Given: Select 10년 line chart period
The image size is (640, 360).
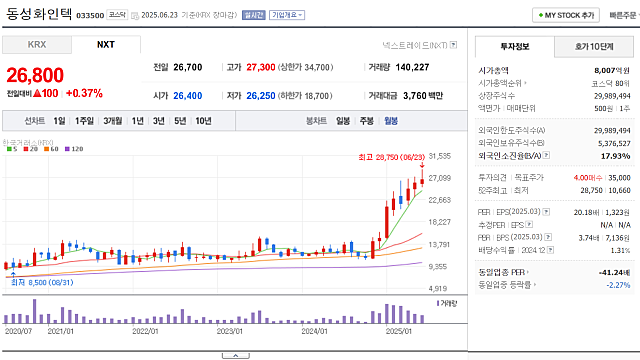Looking at the screenshot, I should [203, 121].
